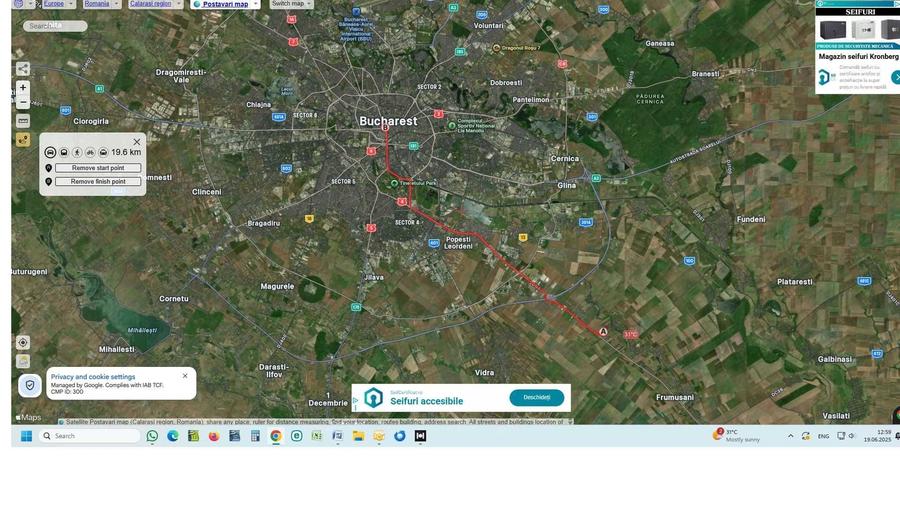Image resolution: width=900 pixels, height=506 pixels.
Task: Open the weather layer icon
Action: pos(22,361)
